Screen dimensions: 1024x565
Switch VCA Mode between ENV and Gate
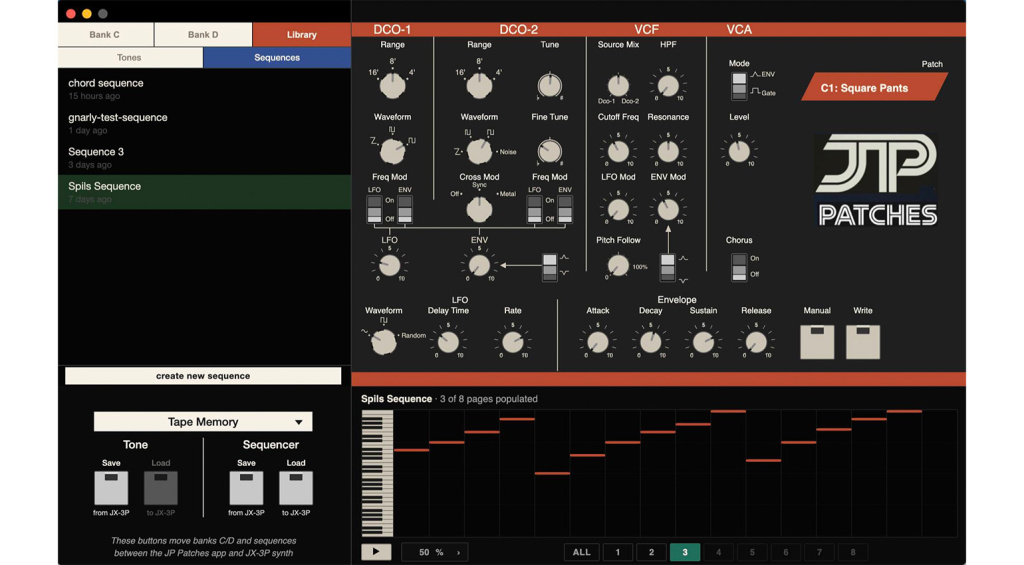click(739, 86)
